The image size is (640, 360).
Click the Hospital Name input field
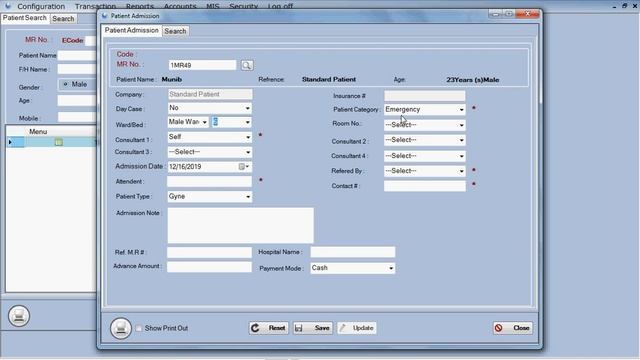tap(353, 252)
